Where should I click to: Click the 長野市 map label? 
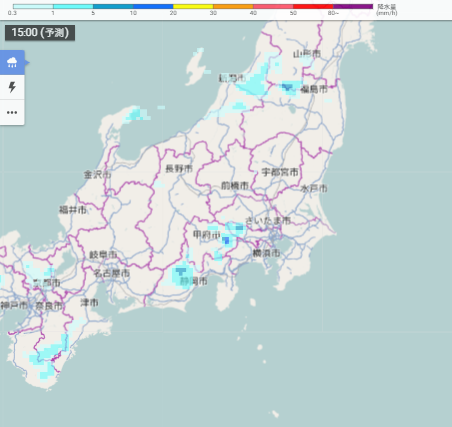pos(179,168)
